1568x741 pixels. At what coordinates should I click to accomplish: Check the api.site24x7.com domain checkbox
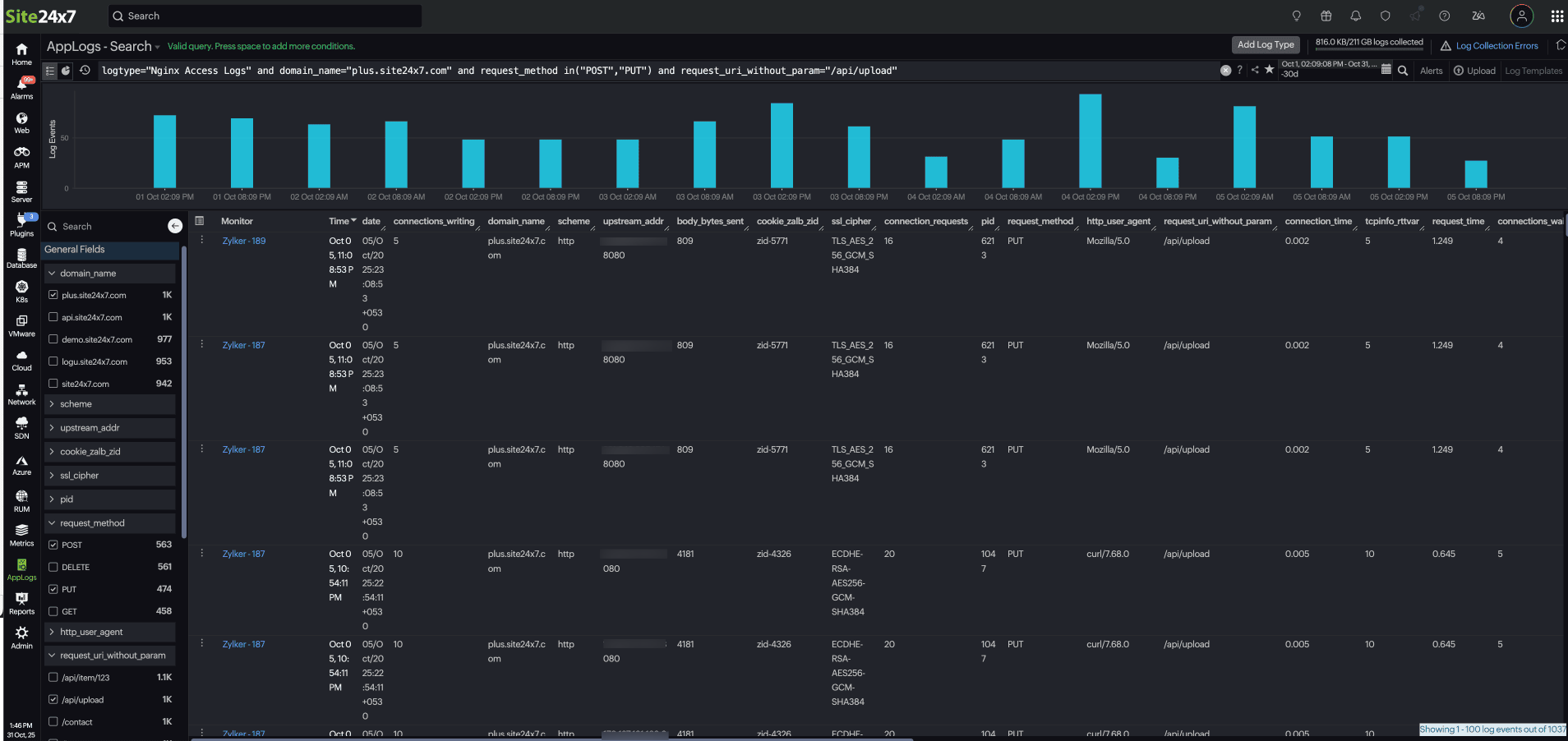[x=53, y=317]
